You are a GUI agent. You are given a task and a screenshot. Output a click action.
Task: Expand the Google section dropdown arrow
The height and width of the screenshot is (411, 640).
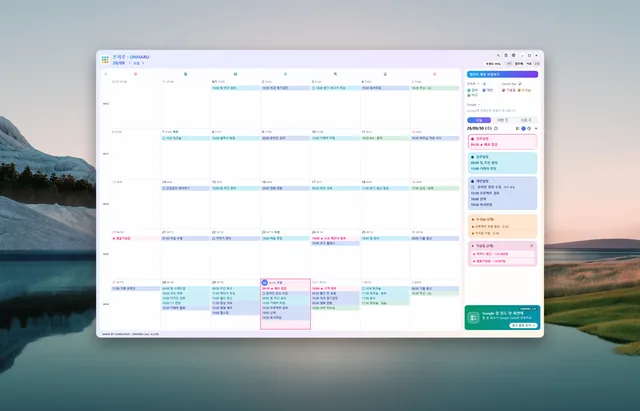(x=479, y=104)
